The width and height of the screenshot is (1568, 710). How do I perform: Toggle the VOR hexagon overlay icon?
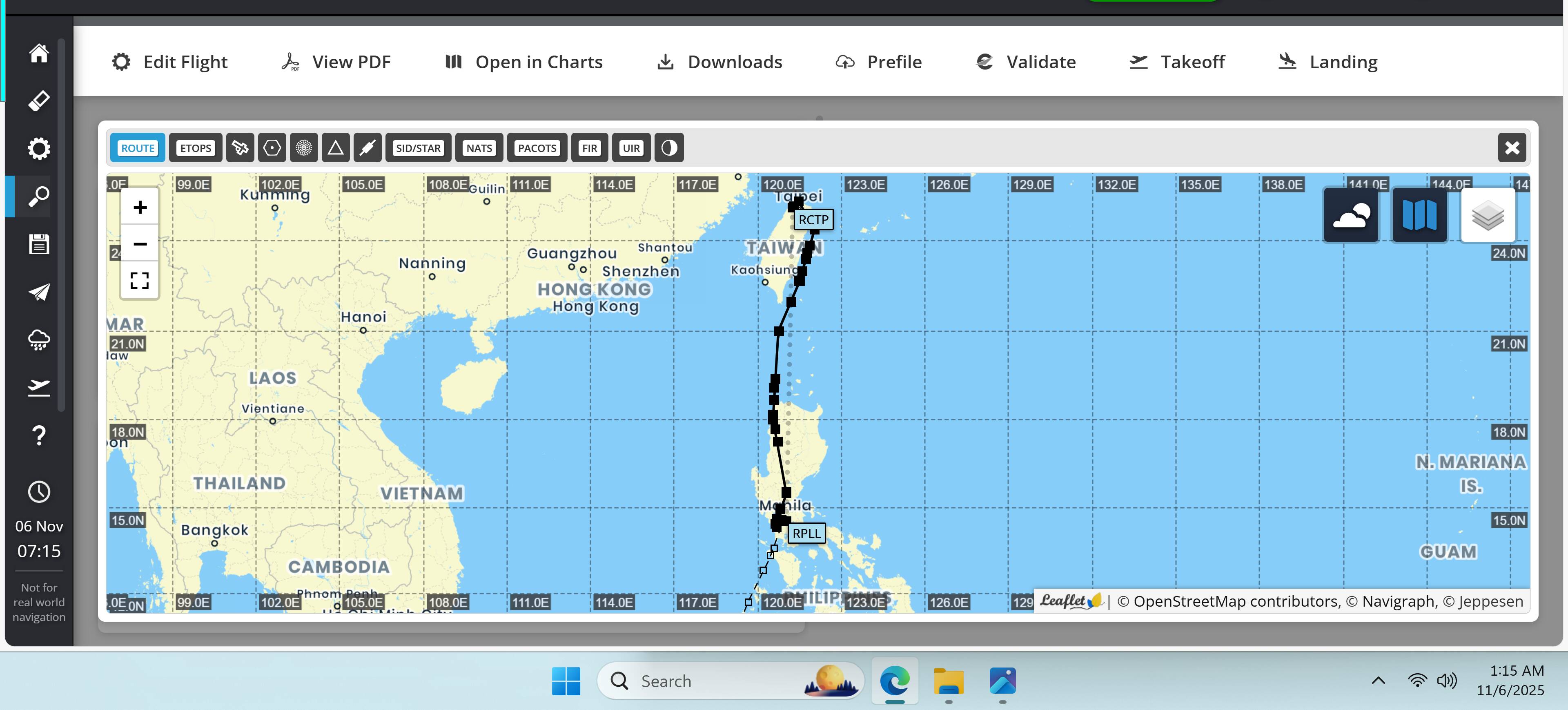coord(272,148)
